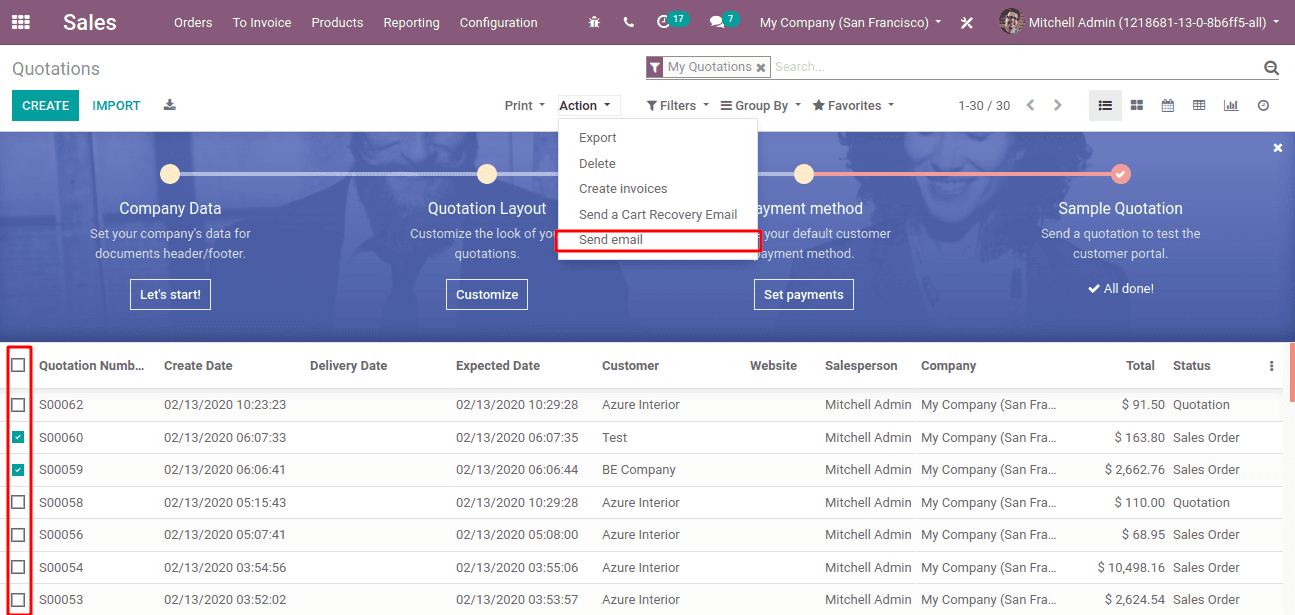The image size is (1295, 615).
Task: Open the To Invoice menu
Action: [262, 22]
